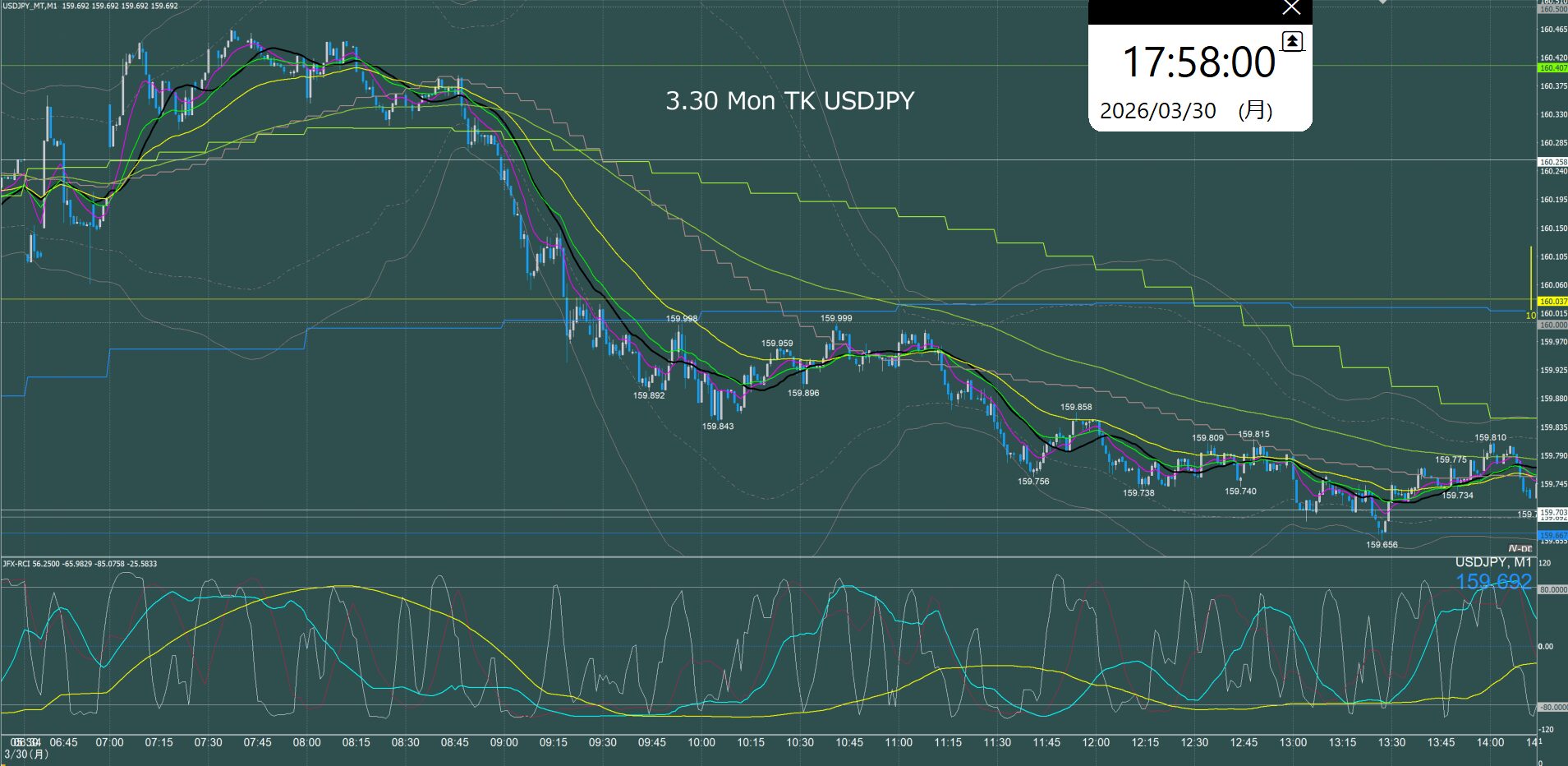Click the large blue 159.692 price display
Viewport: 1568px width, 766px height.
(1493, 582)
